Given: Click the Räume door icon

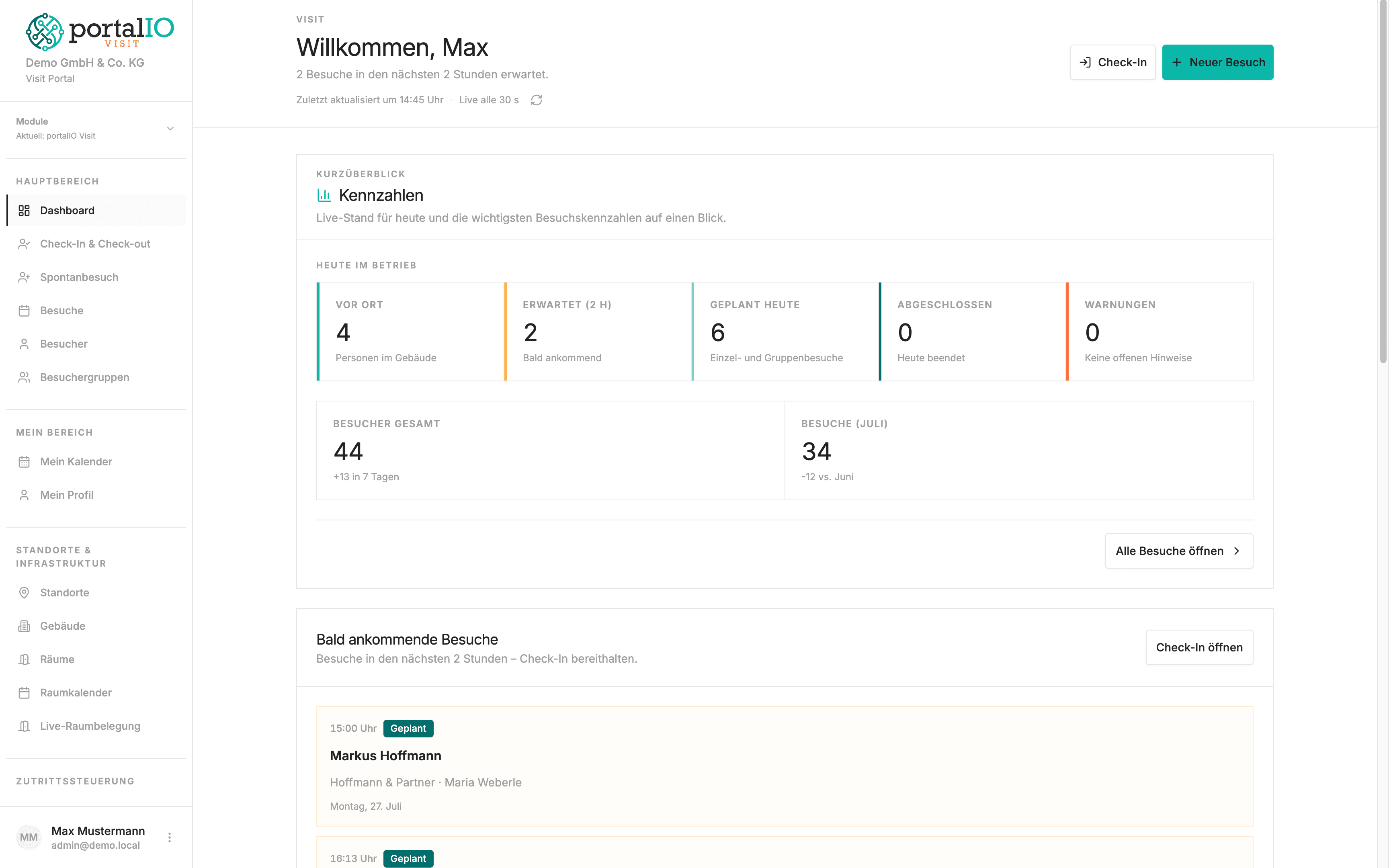Looking at the screenshot, I should [x=24, y=659].
